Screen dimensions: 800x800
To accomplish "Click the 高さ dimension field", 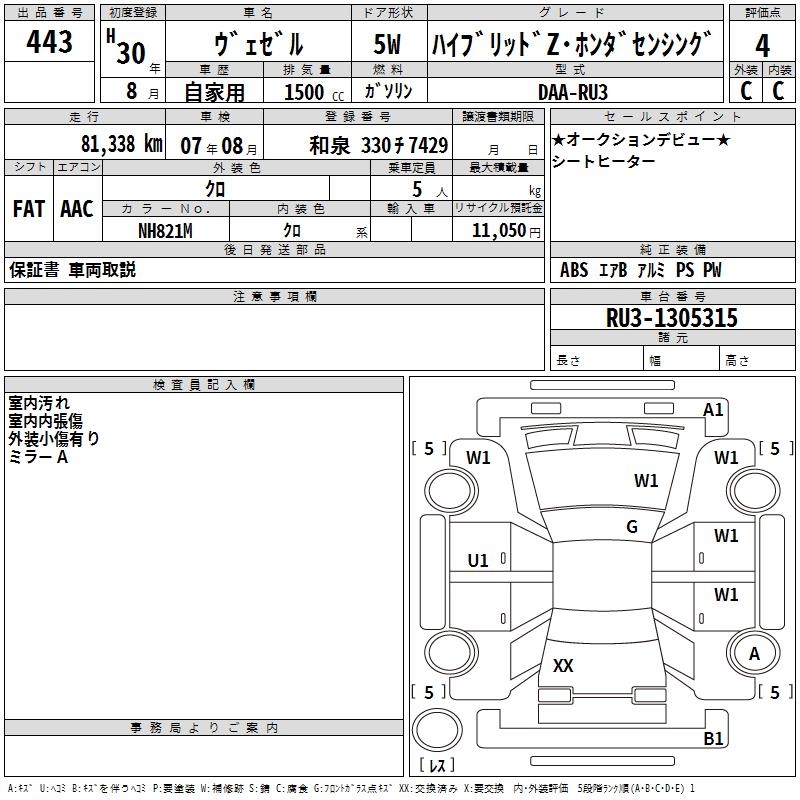I will coord(757,359).
